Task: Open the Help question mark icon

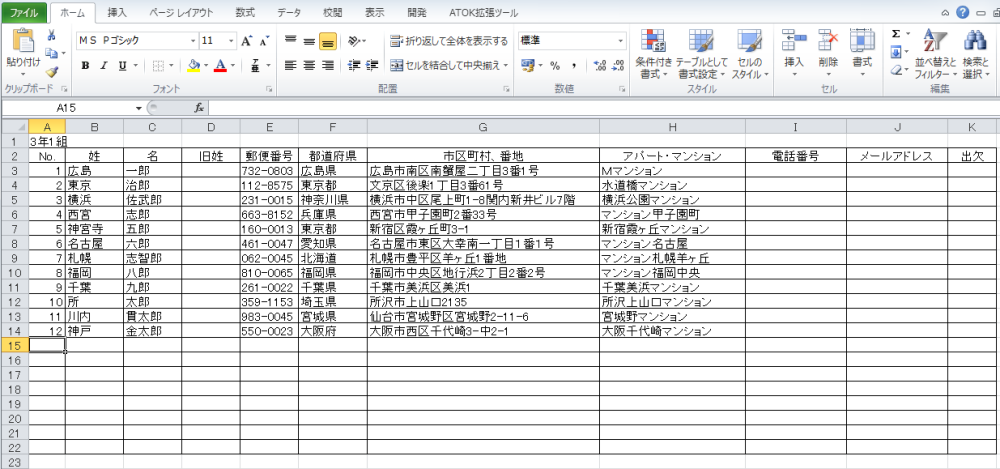Action: pos(963,12)
